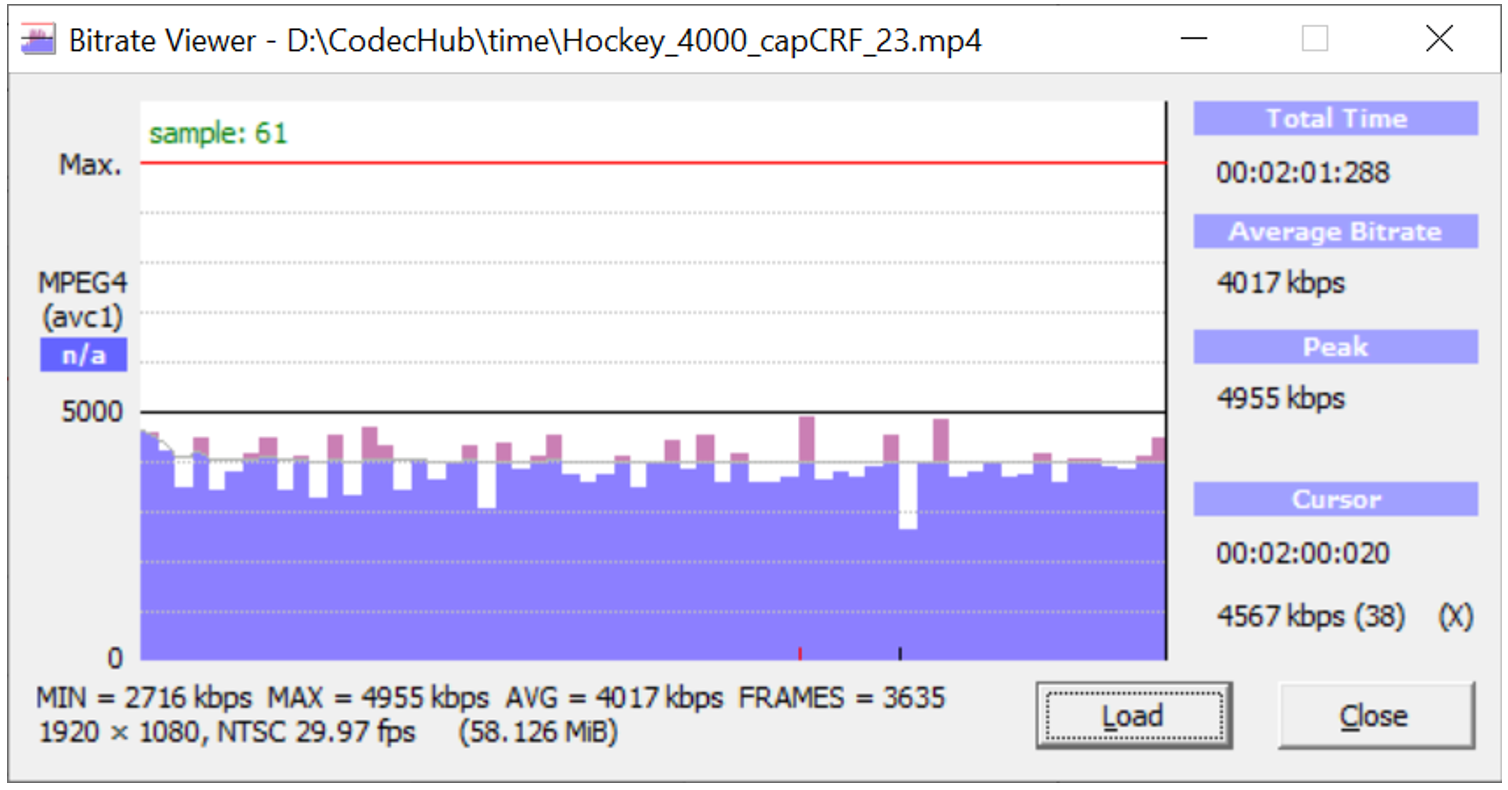The image size is (1508, 790).
Task: Minimize the Bitrate Viewer window
Action: [x=1193, y=39]
